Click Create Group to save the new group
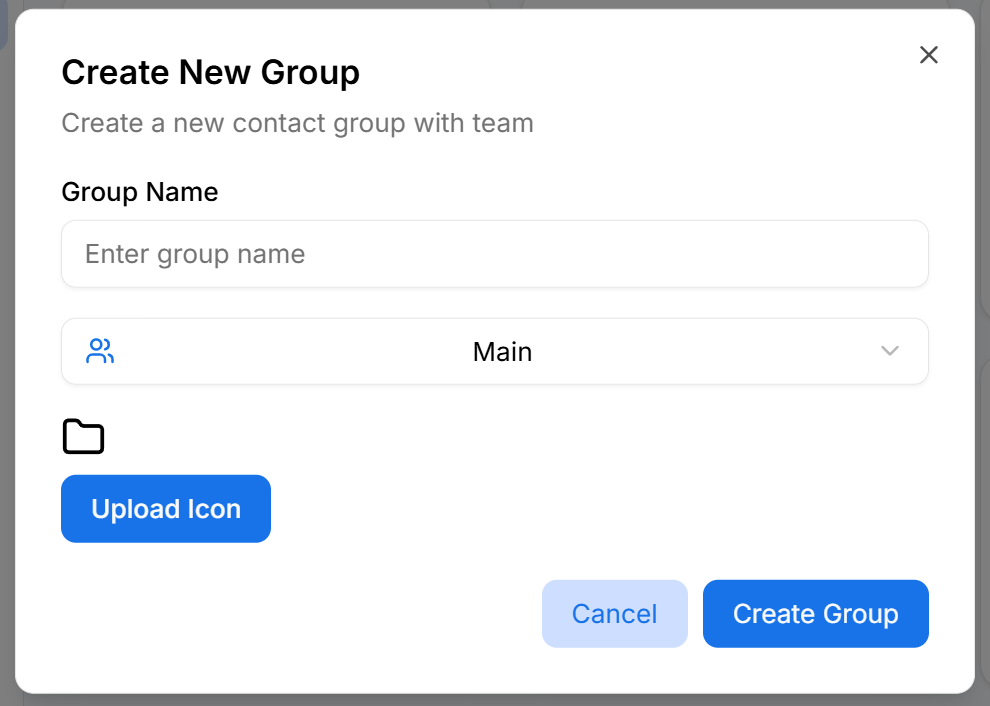The width and height of the screenshot is (990, 706). pyautogui.click(x=815, y=613)
